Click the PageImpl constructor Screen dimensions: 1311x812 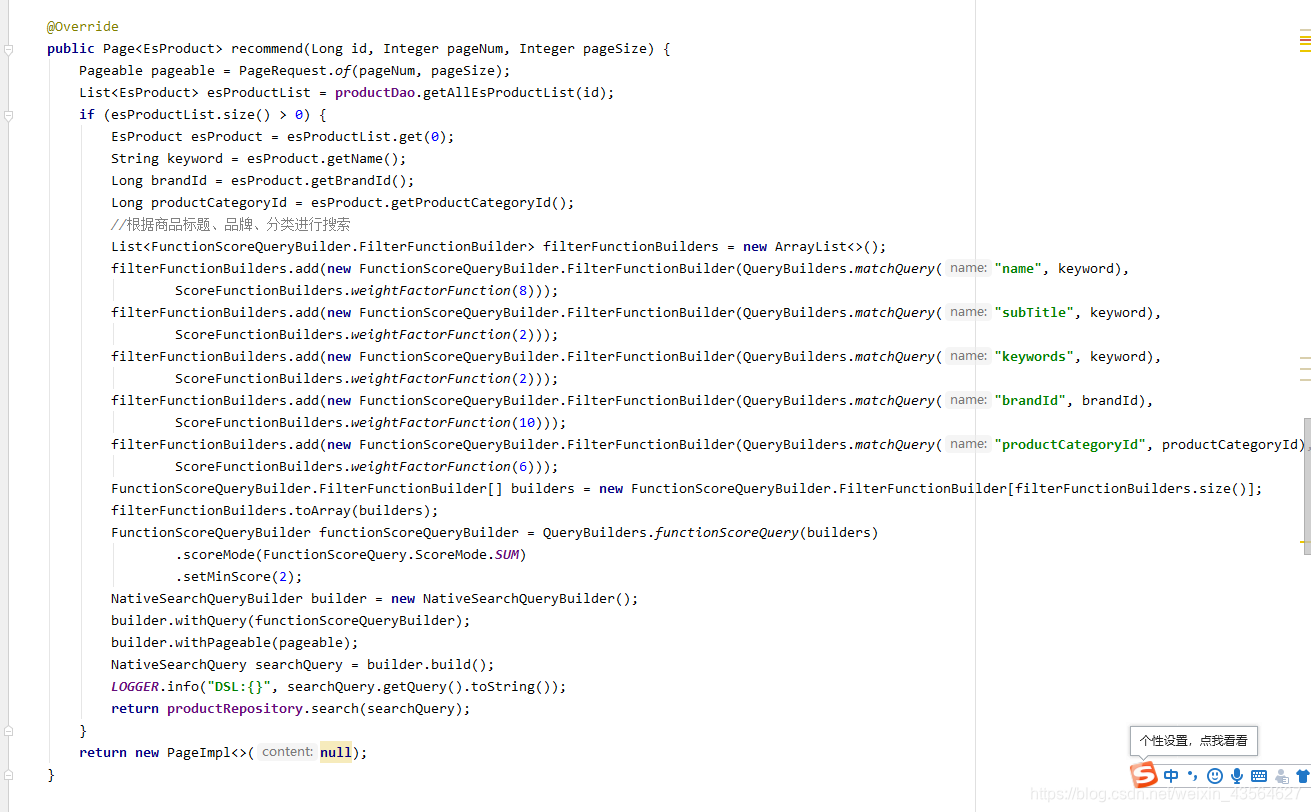point(199,753)
